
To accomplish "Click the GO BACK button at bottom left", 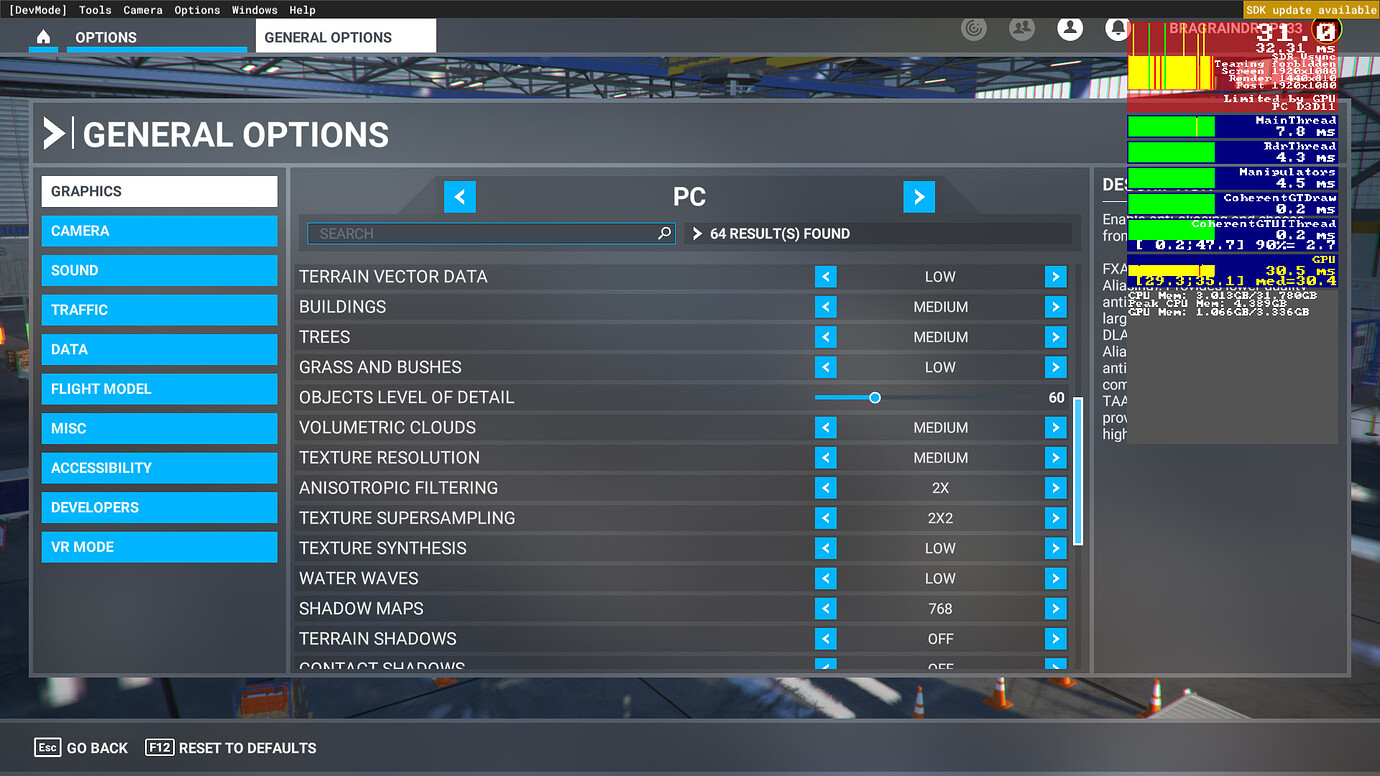I will [x=80, y=747].
